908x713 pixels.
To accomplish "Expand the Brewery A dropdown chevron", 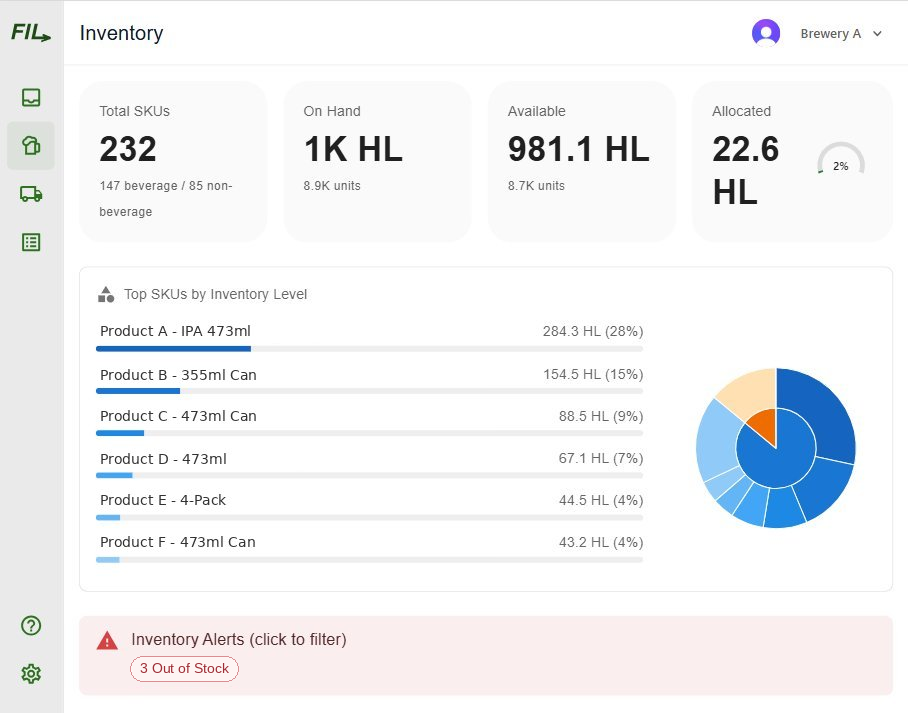I will 877,34.
